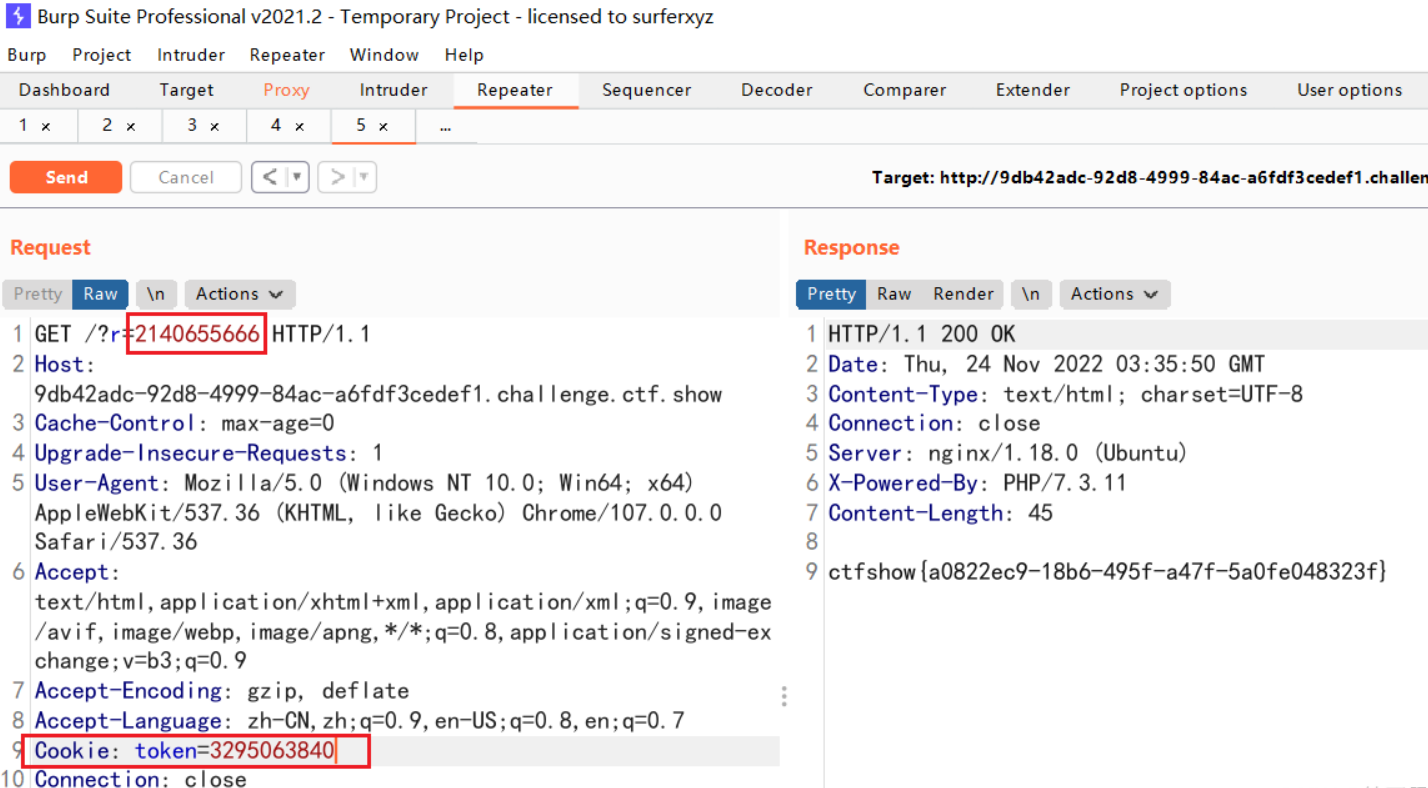Viewport: 1428px width, 788px height.
Task: Close Repeater tab 1
Action: pos(46,127)
